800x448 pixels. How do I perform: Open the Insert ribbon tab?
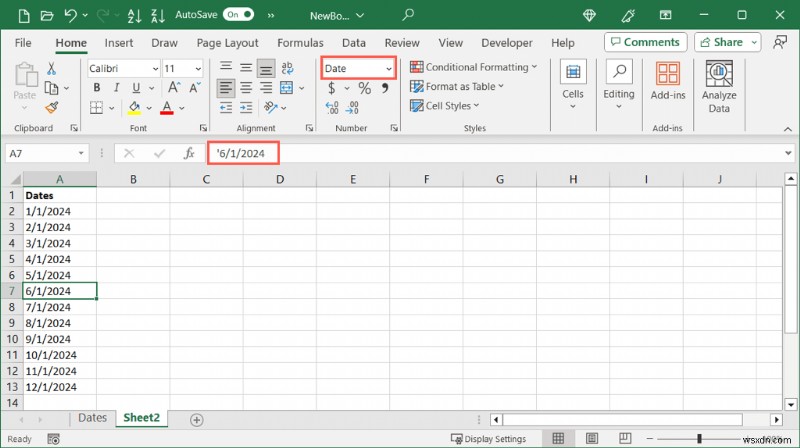point(119,43)
